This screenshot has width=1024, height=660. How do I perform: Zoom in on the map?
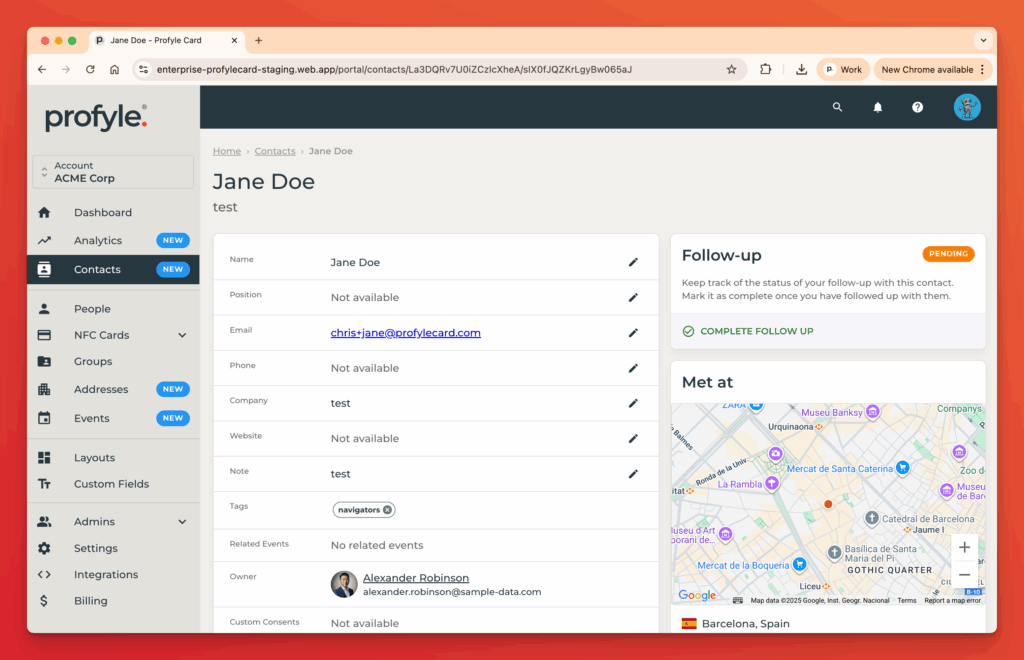(x=964, y=547)
